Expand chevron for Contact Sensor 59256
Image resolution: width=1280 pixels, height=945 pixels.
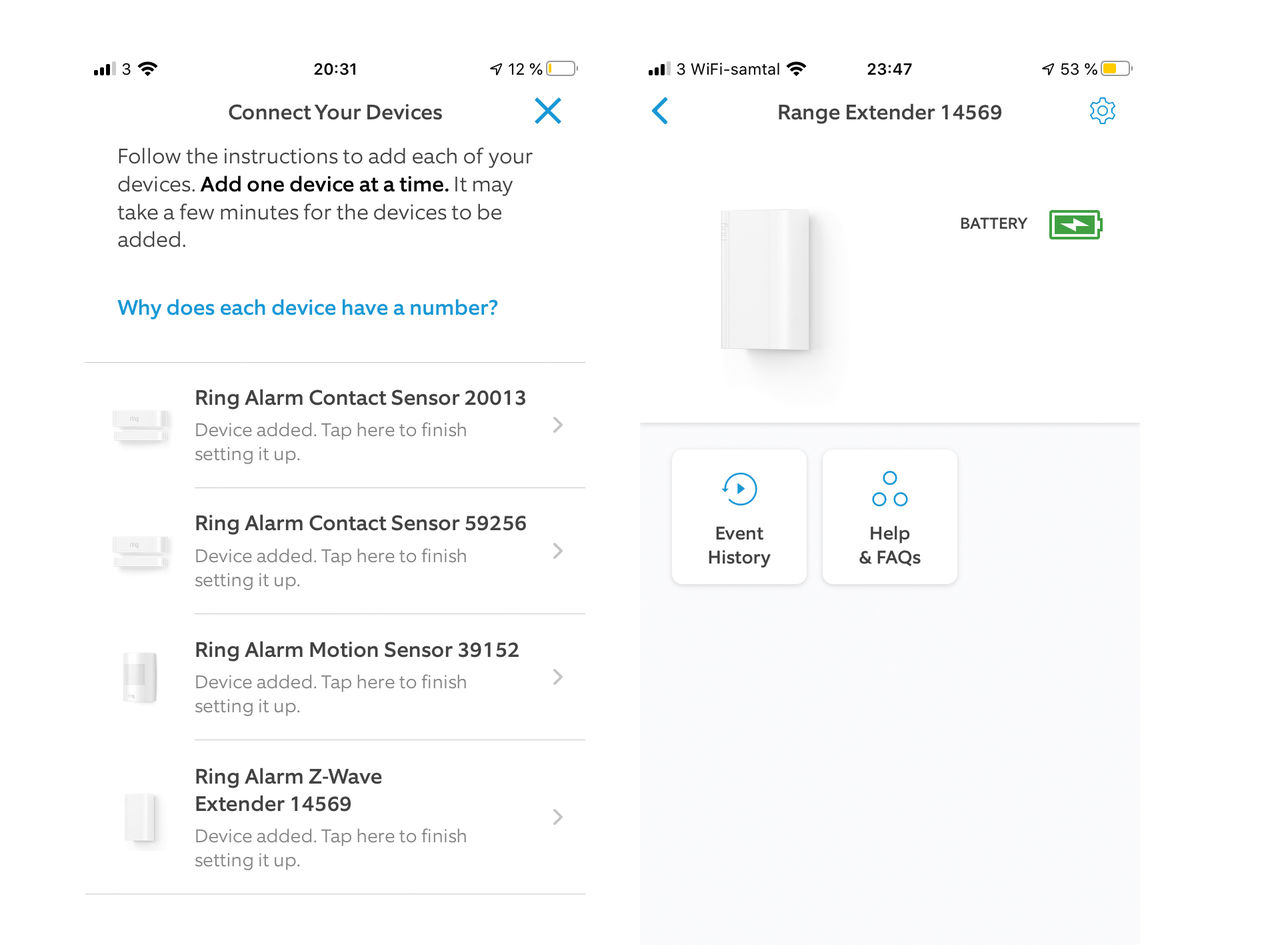[x=558, y=551]
